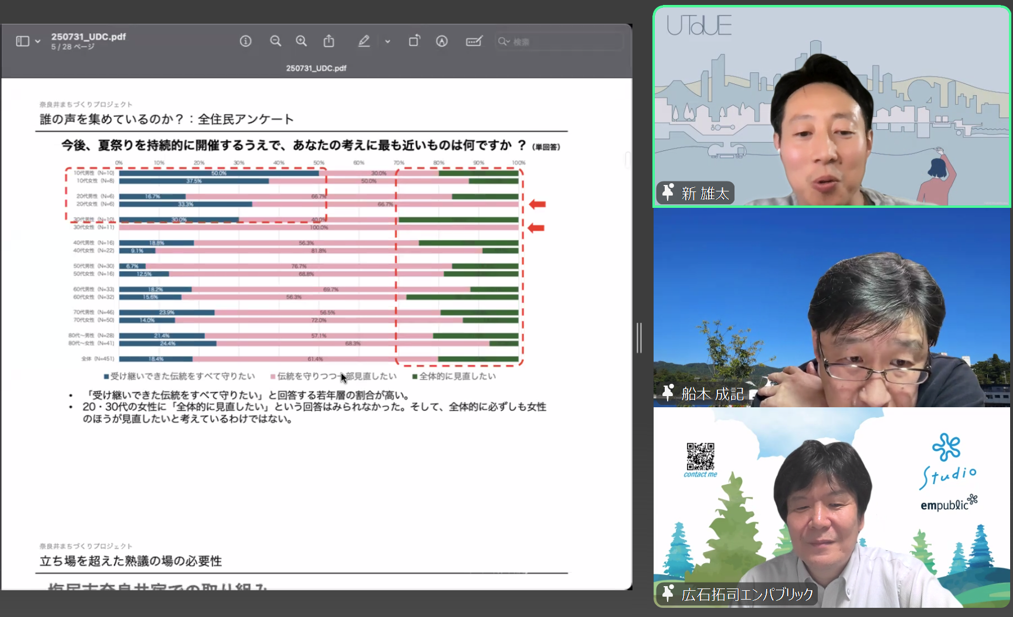Click the 250731_UDC.pdf tab title
1013x617 pixels.
coord(316,68)
